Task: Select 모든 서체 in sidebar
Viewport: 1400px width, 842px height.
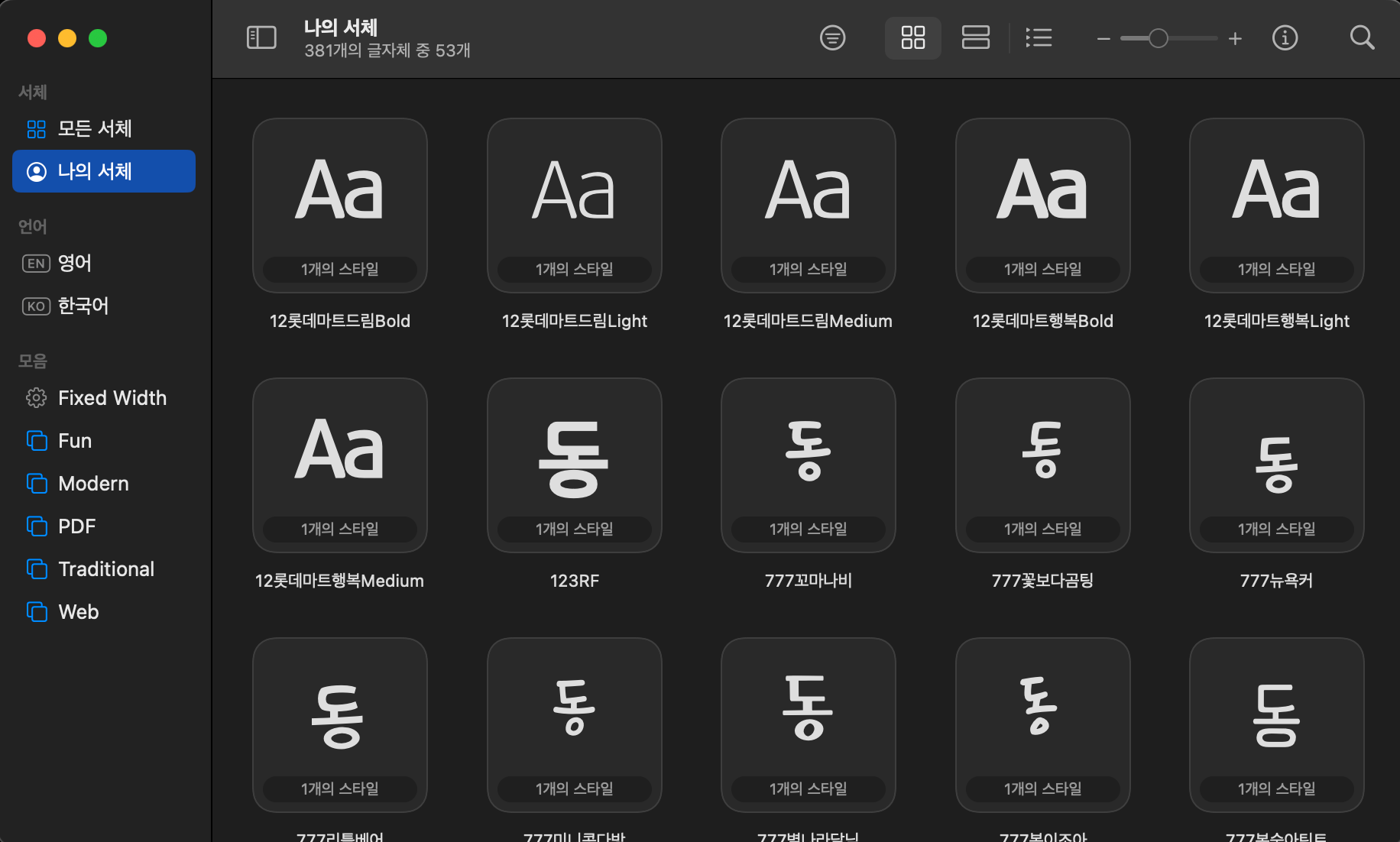Action: point(104,128)
